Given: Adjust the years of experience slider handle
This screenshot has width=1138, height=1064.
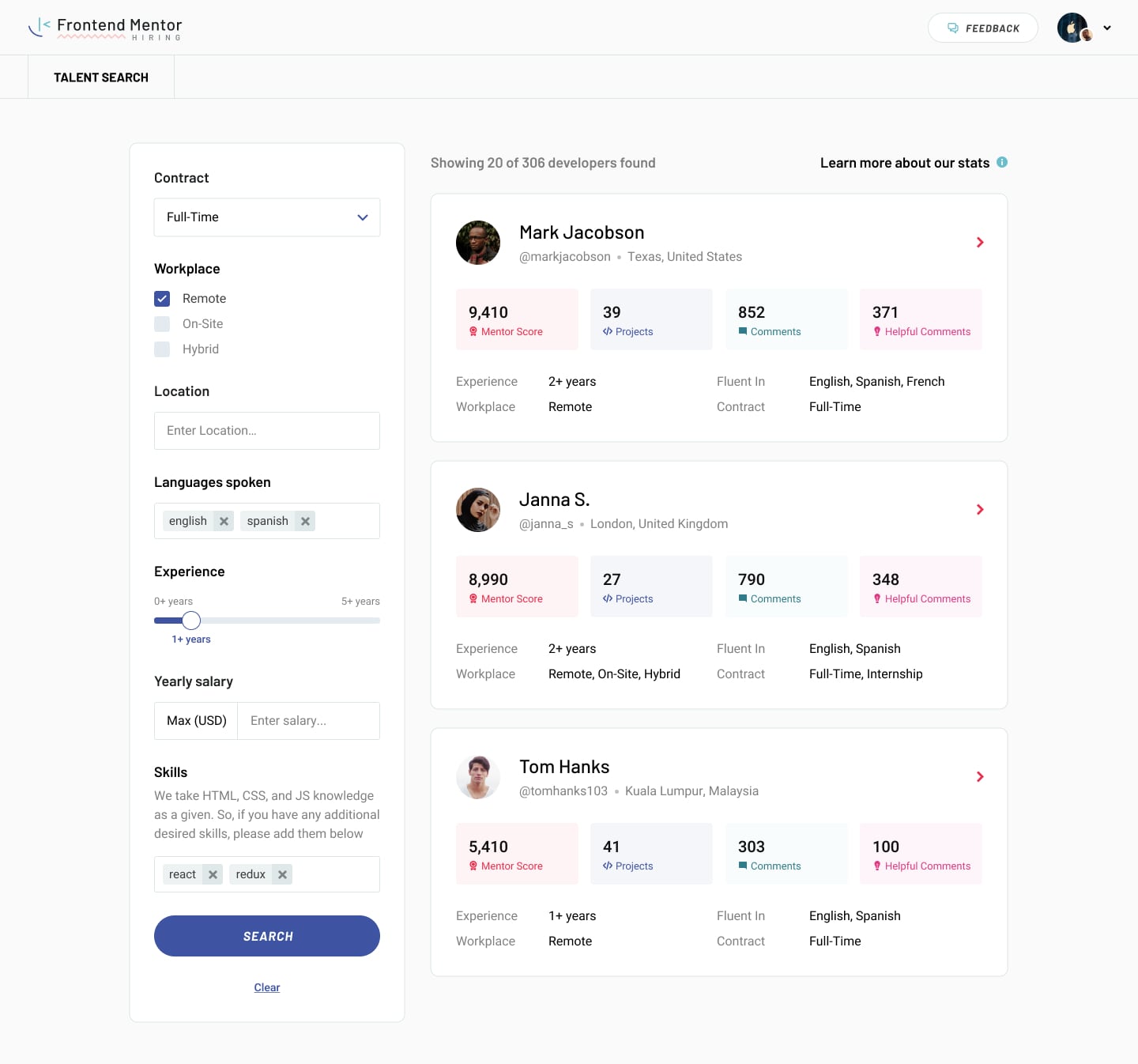Looking at the screenshot, I should click(x=190, y=621).
